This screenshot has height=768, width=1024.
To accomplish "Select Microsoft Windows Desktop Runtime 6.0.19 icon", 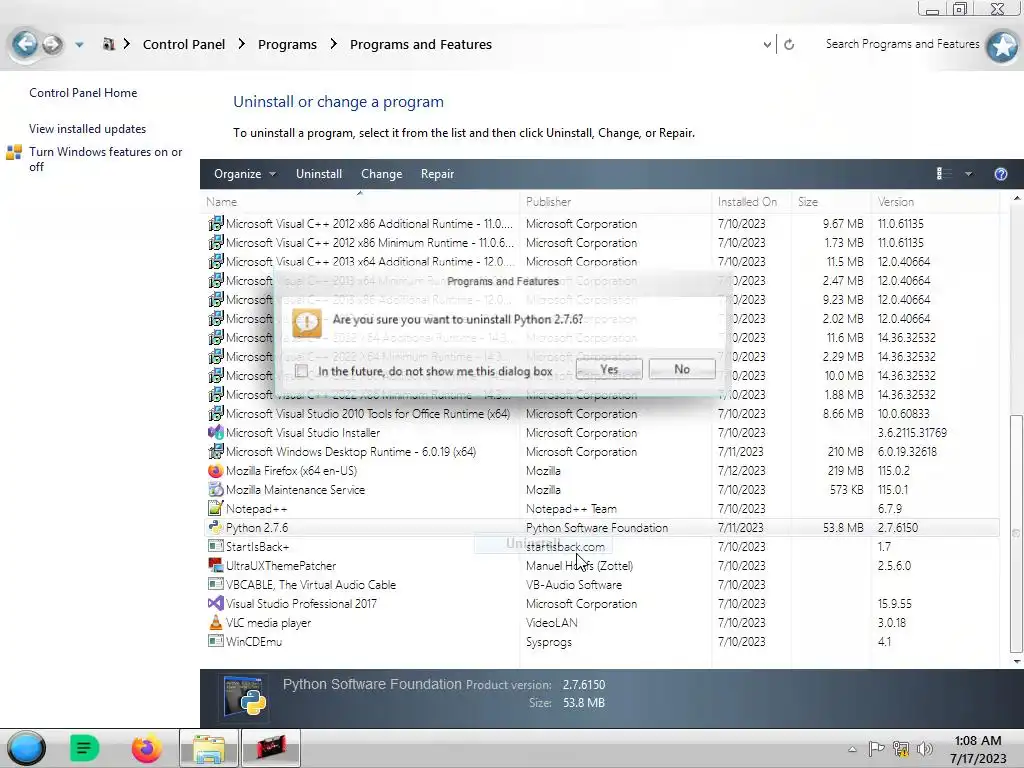I will pyautogui.click(x=215, y=451).
